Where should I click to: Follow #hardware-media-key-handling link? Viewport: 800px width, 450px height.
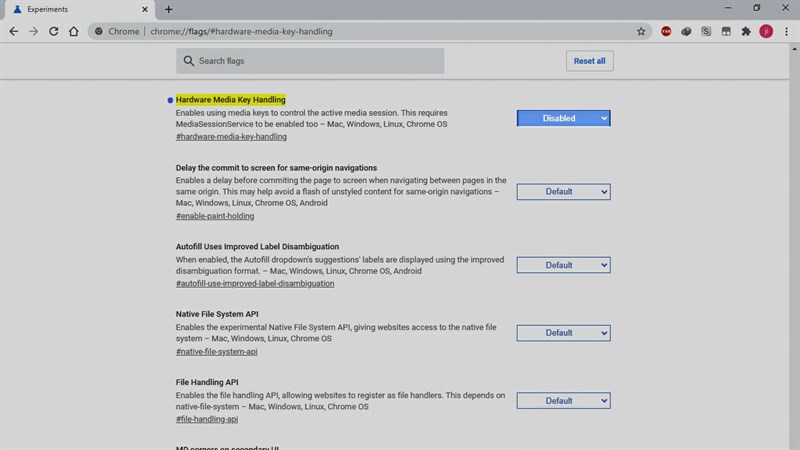pyautogui.click(x=231, y=137)
